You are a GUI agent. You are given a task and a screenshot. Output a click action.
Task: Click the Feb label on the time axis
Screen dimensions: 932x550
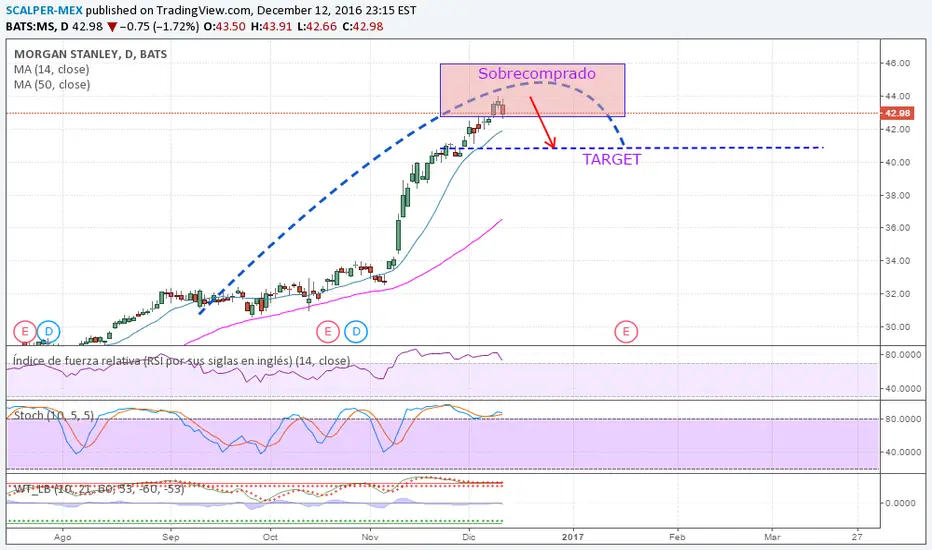click(677, 537)
